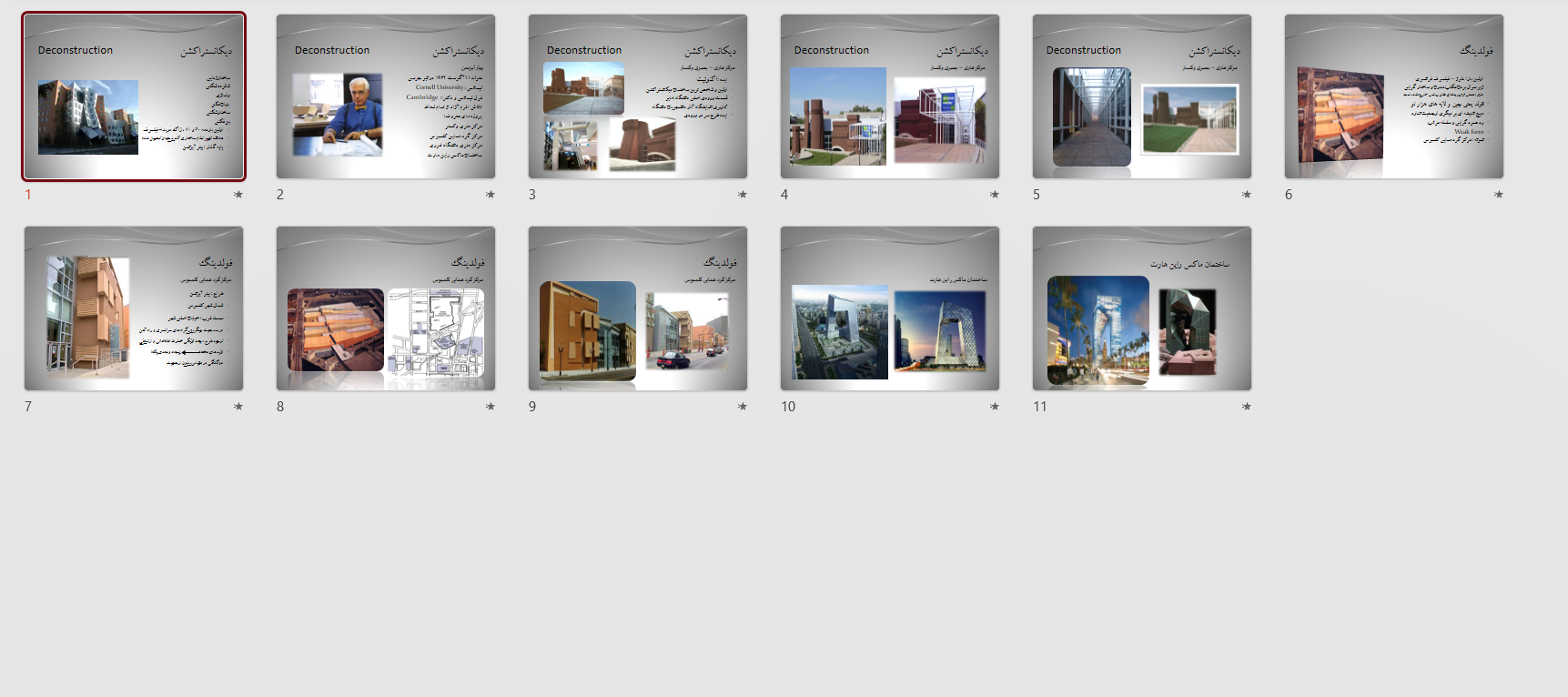The image size is (1568, 697).
Task: Select slide 3 with three building photos
Action: click(x=638, y=96)
